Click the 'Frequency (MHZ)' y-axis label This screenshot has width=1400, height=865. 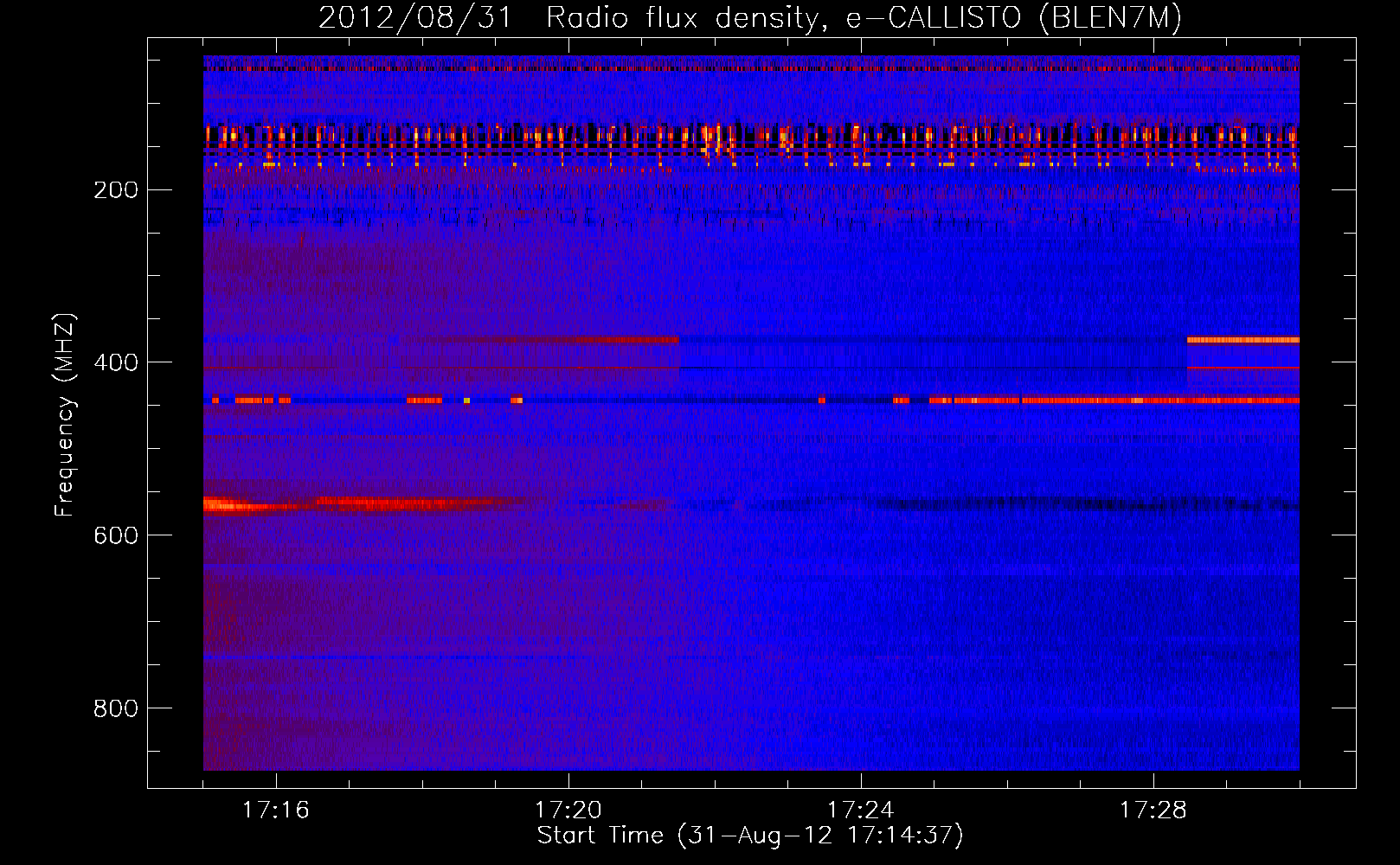(x=65, y=415)
